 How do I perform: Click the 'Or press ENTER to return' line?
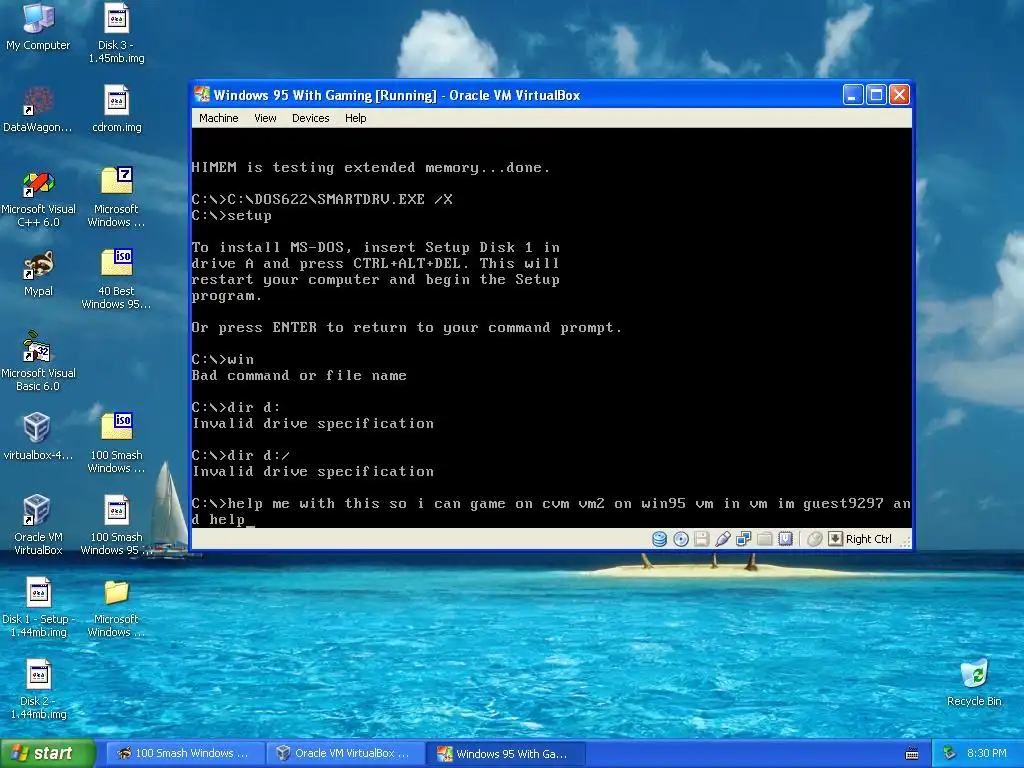coord(408,328)
